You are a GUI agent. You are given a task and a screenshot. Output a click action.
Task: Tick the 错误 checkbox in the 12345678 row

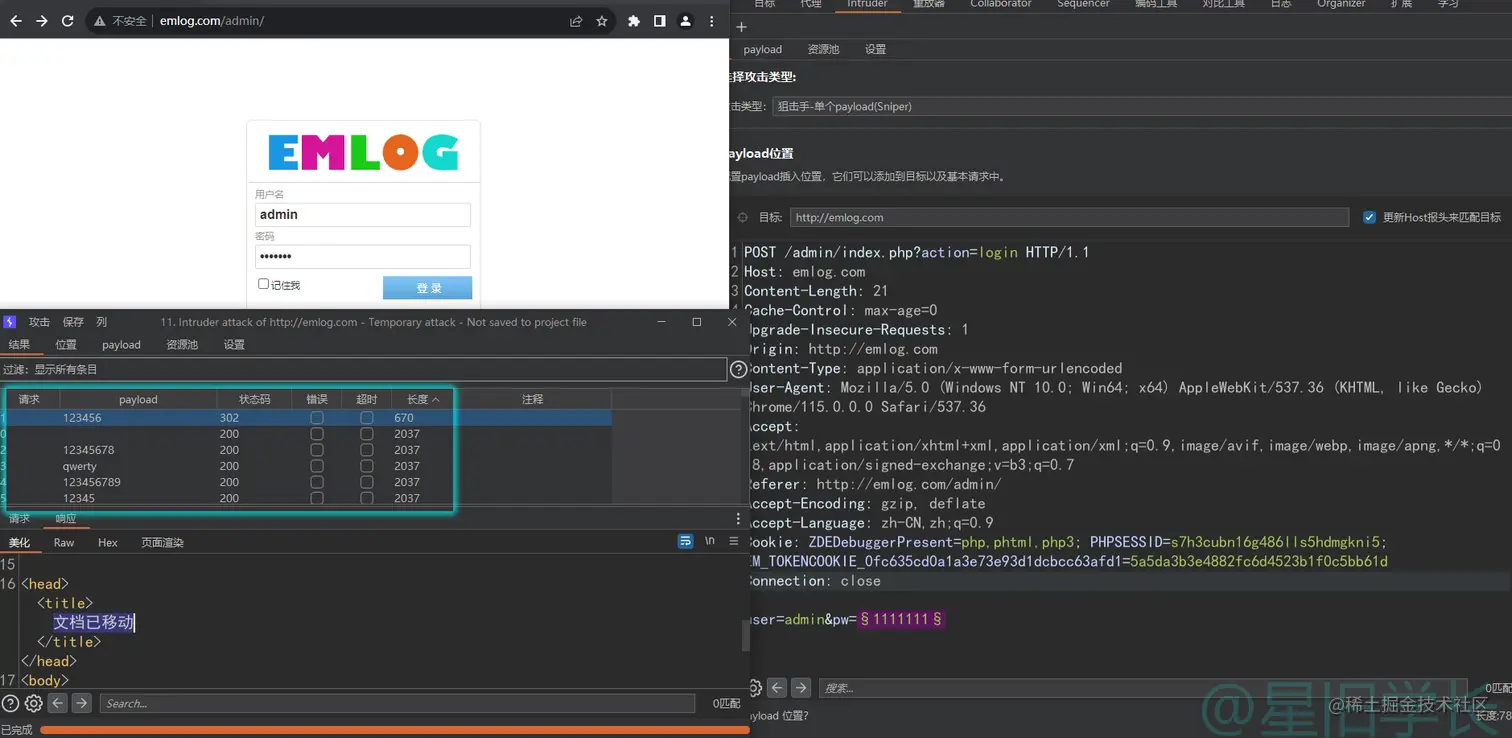click(x=317, y=450)
